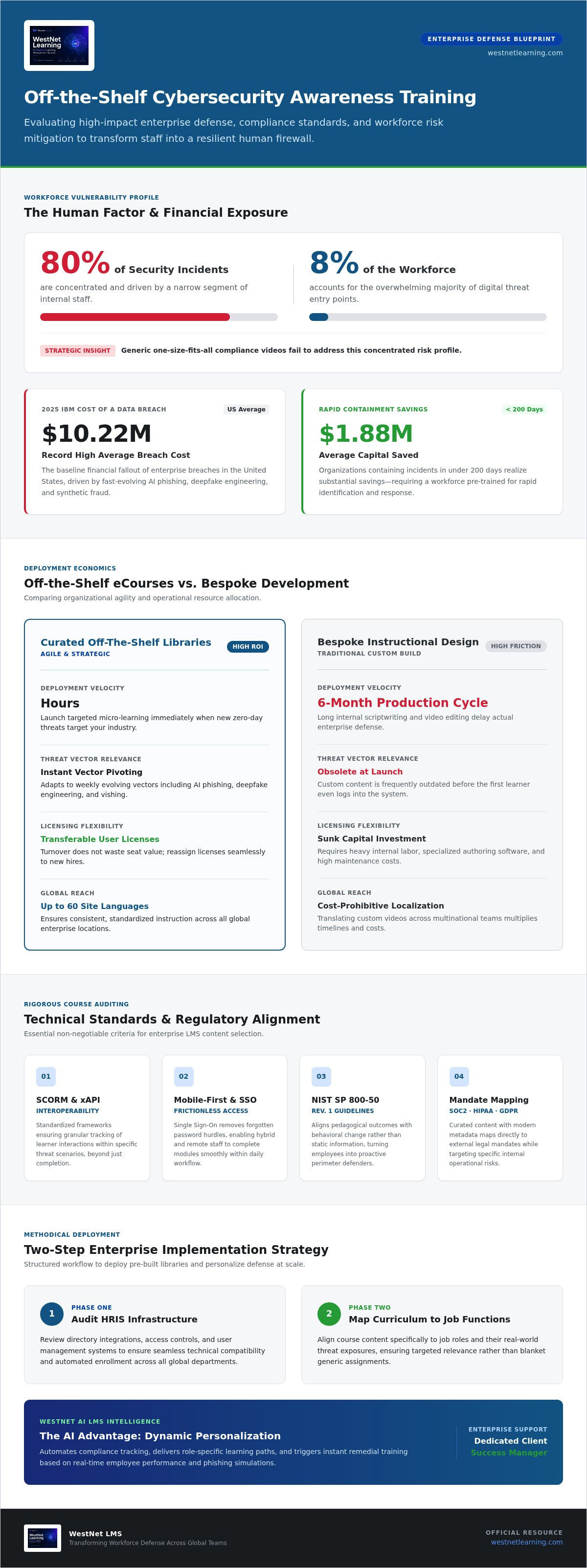Click the Transferable User Licenses text
The image size is (587, 1568).
[x=100, y=839]
